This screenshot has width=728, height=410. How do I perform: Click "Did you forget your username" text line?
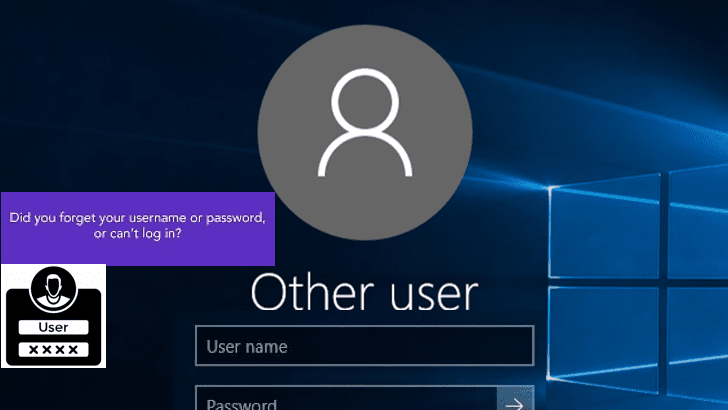coord(137,218)
